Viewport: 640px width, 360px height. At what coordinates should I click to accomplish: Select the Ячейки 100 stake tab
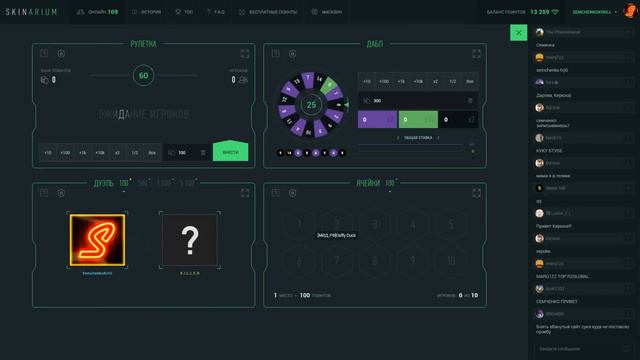pyautogui.click(x=391, y=183)
